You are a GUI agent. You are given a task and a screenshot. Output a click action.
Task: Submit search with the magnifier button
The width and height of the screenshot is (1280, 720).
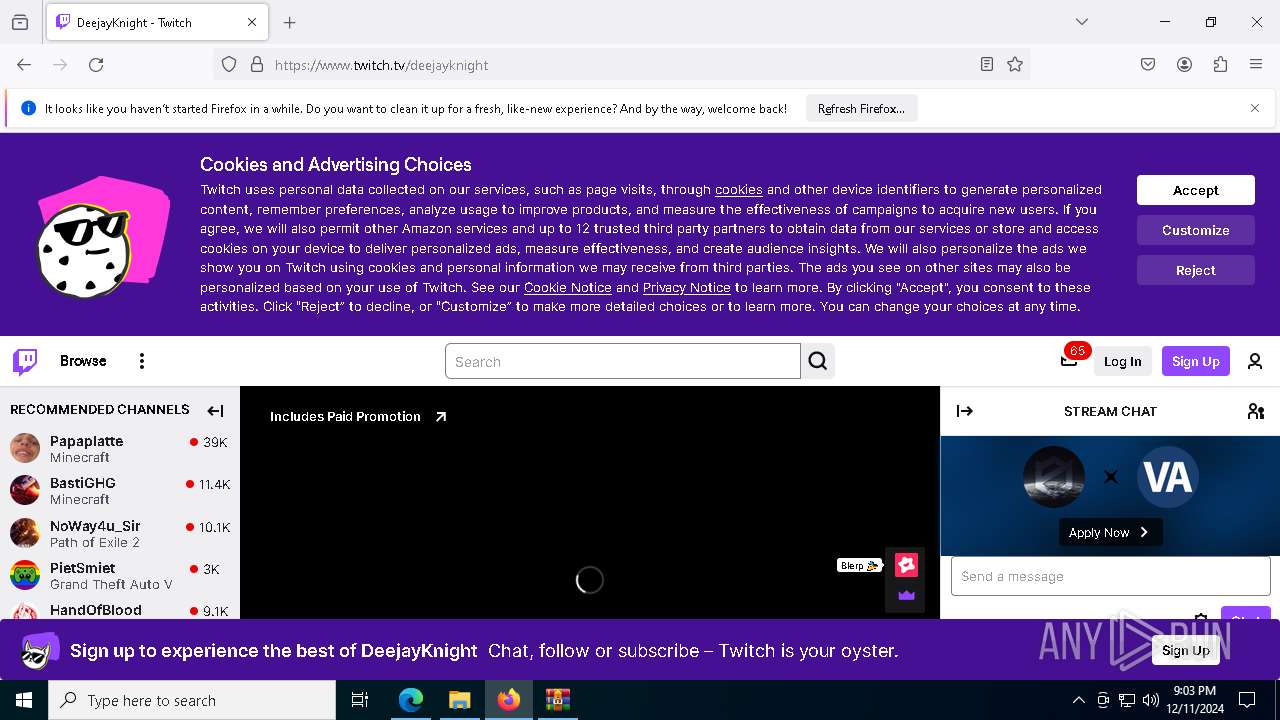coord(818,361)
